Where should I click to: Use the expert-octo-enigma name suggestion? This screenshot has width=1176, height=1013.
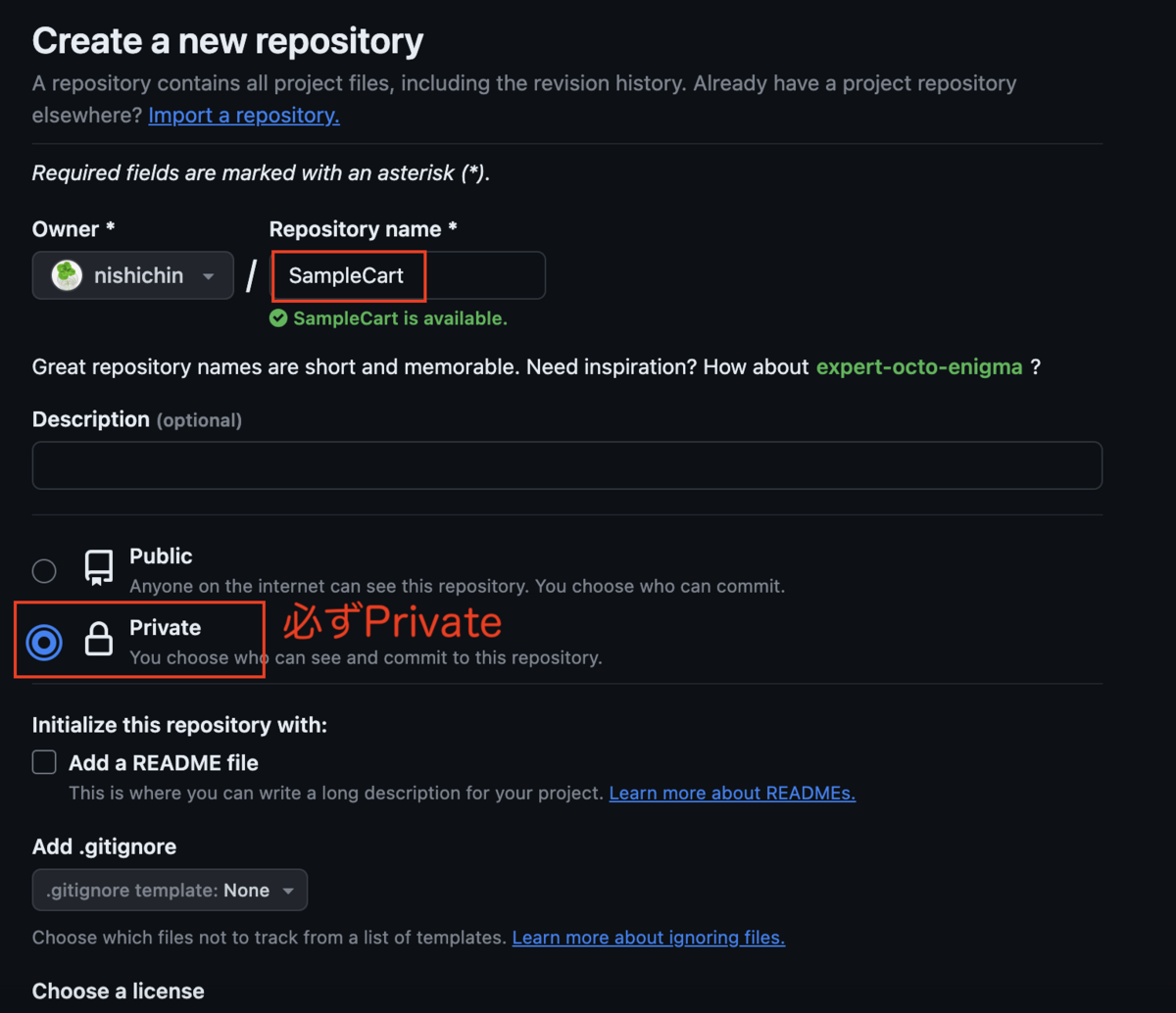tap(918, 367)
